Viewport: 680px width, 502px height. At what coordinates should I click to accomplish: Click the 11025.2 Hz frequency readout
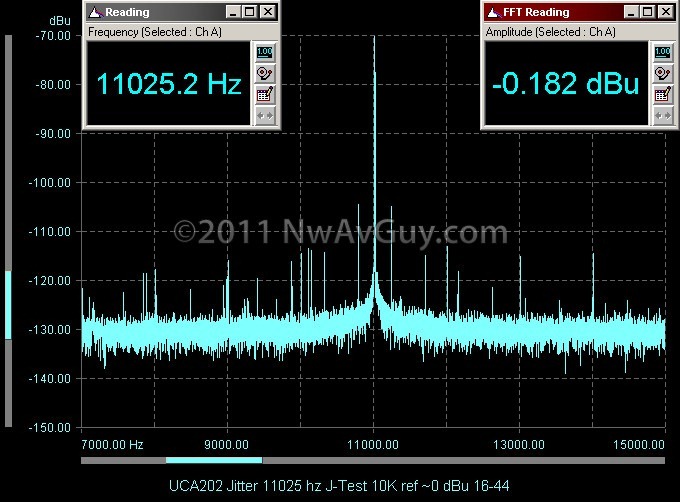[x=169, y=84]
